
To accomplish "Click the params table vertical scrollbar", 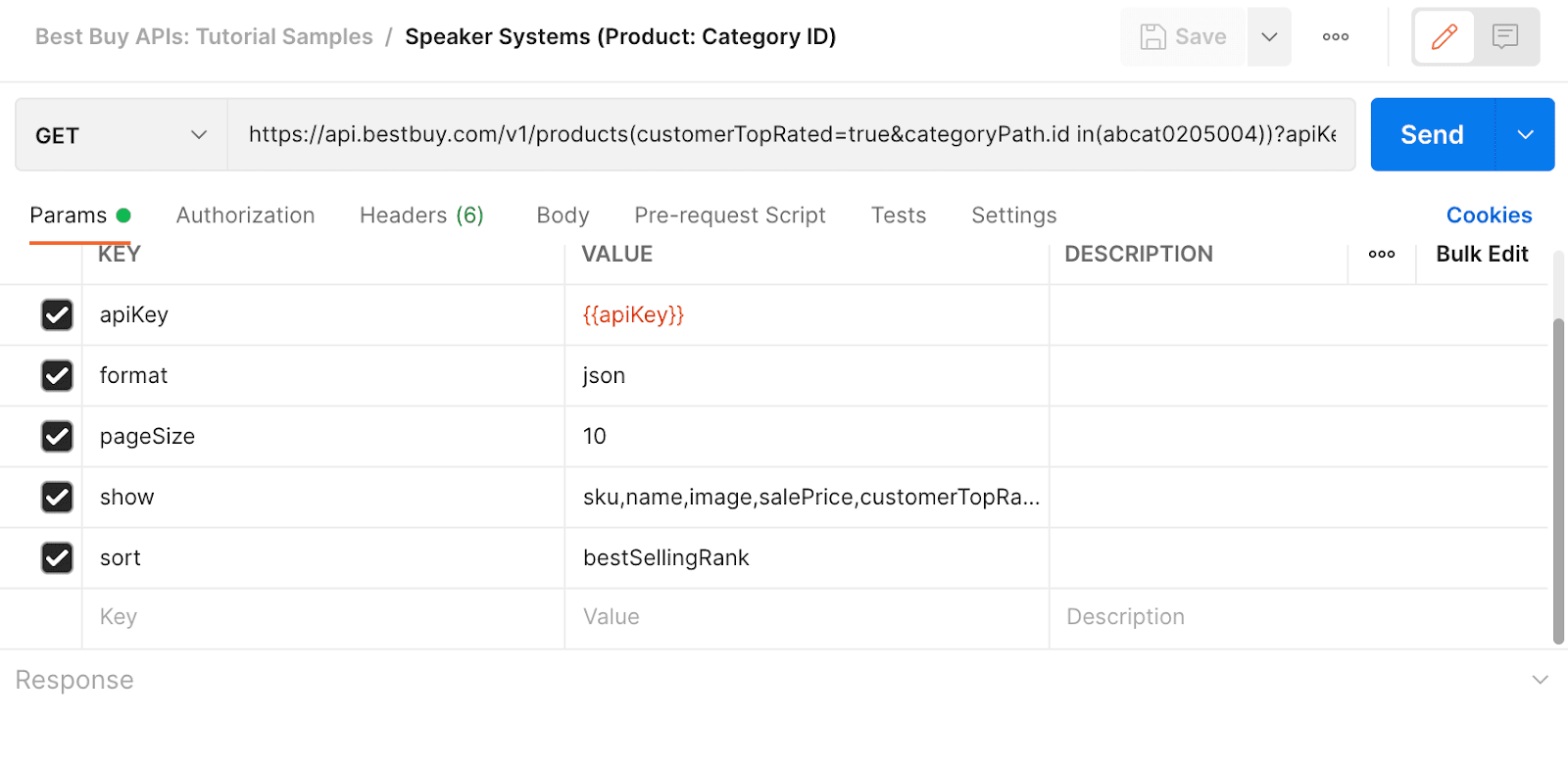I will point(1558,480).
